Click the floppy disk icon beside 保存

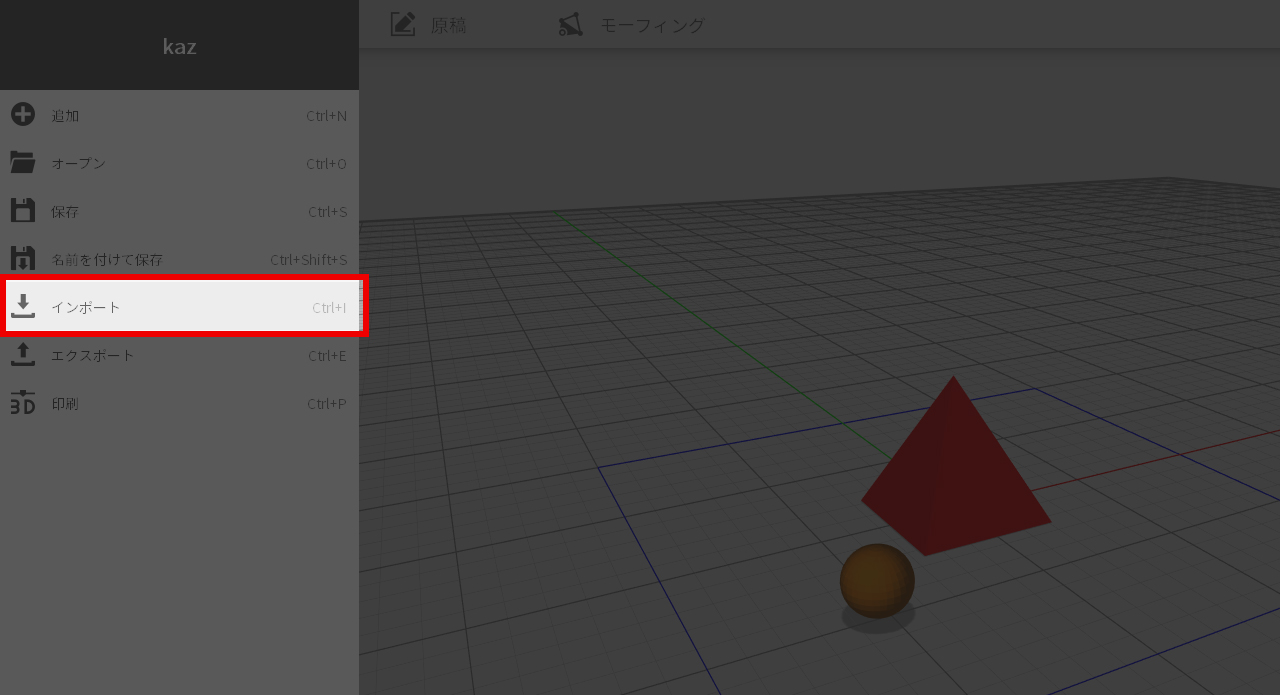(x=22, y=211)
